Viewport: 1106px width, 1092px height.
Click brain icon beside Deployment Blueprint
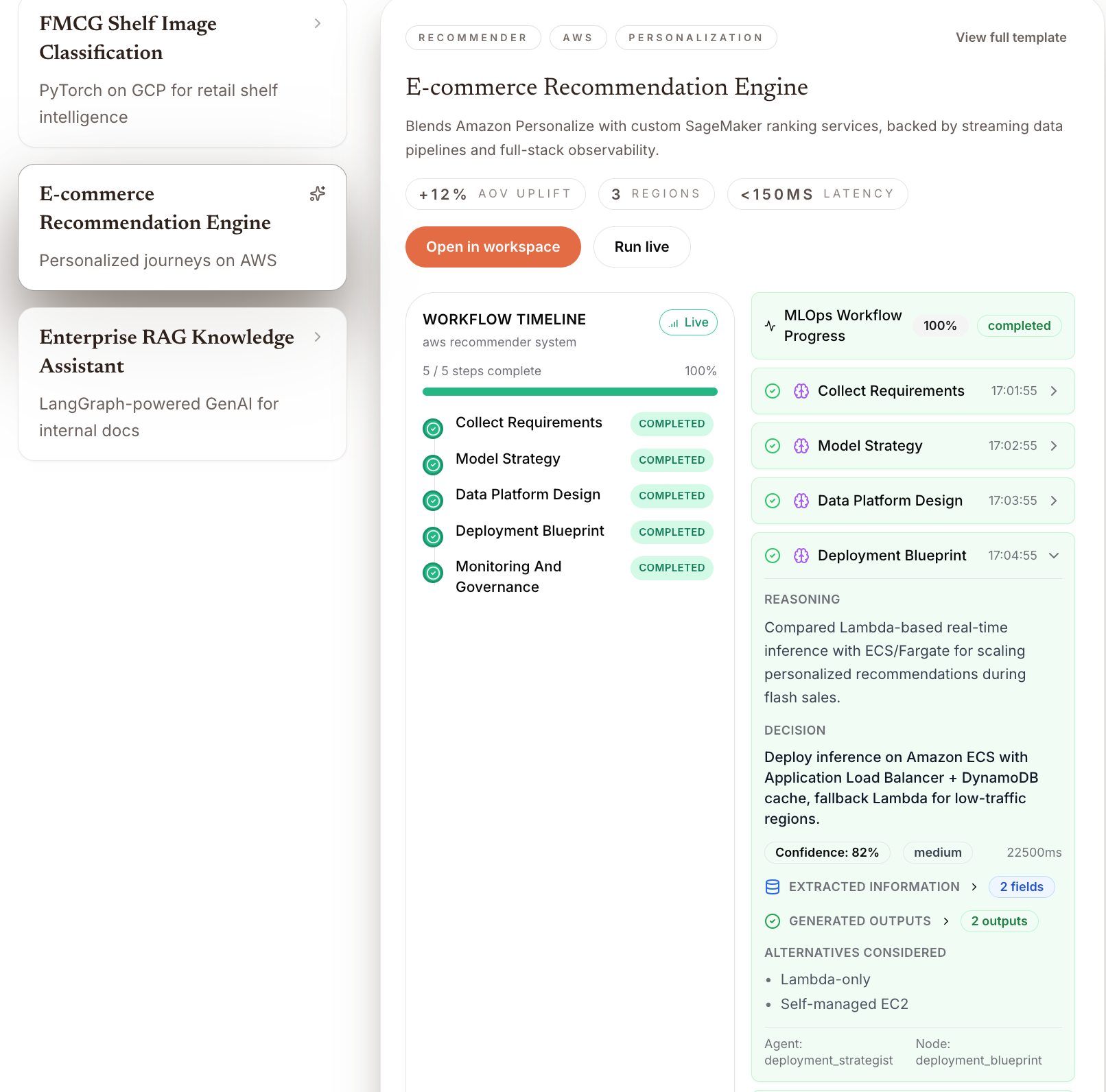tap(801, 556)
